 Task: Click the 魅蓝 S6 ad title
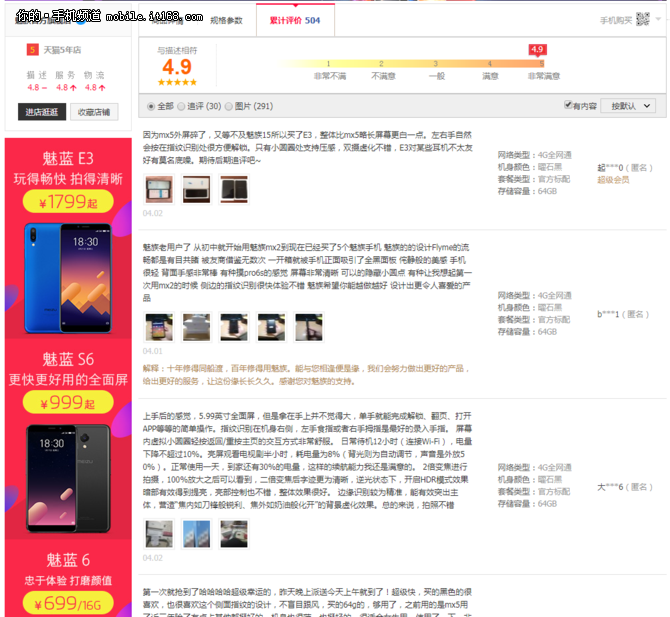pos(68,359)
